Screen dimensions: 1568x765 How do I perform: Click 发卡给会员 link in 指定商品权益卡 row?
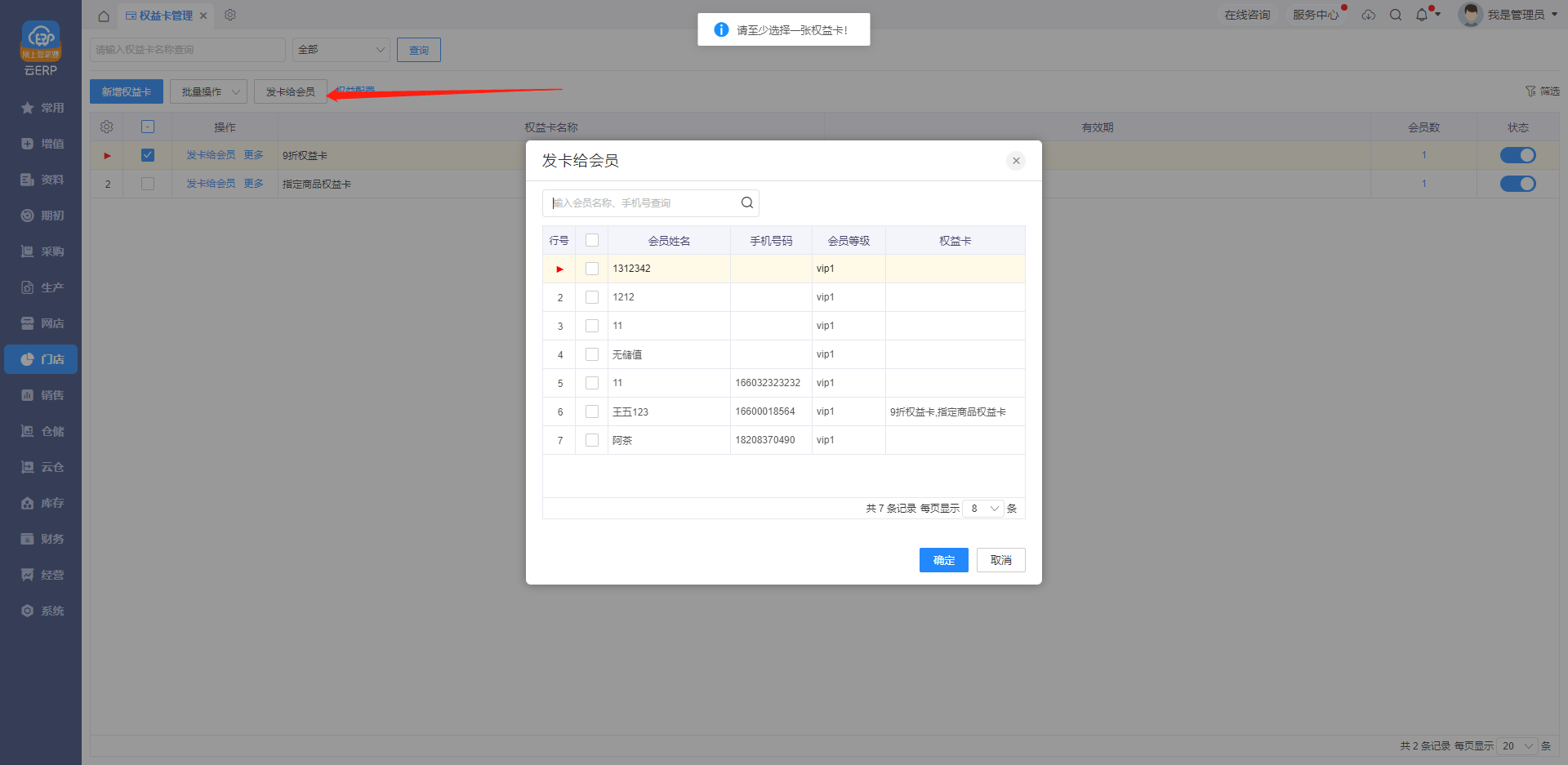(211, 184)
